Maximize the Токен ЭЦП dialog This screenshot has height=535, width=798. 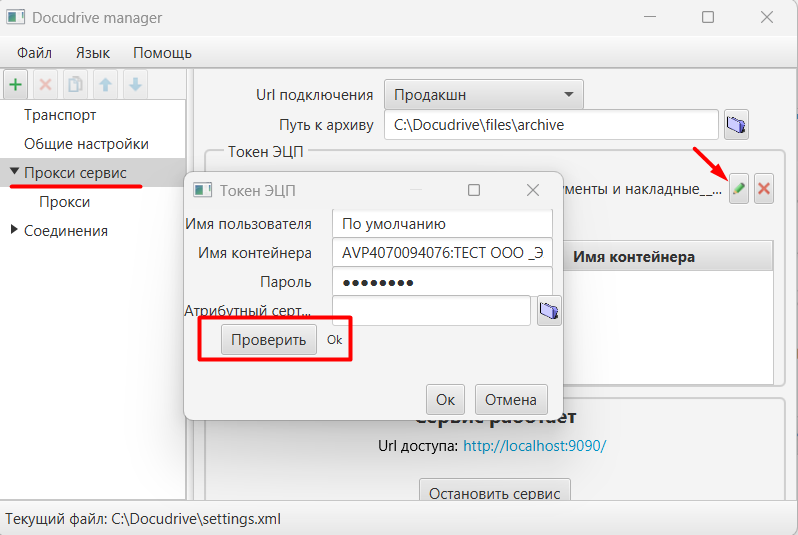pyautogui.click(x=474, y=190)
